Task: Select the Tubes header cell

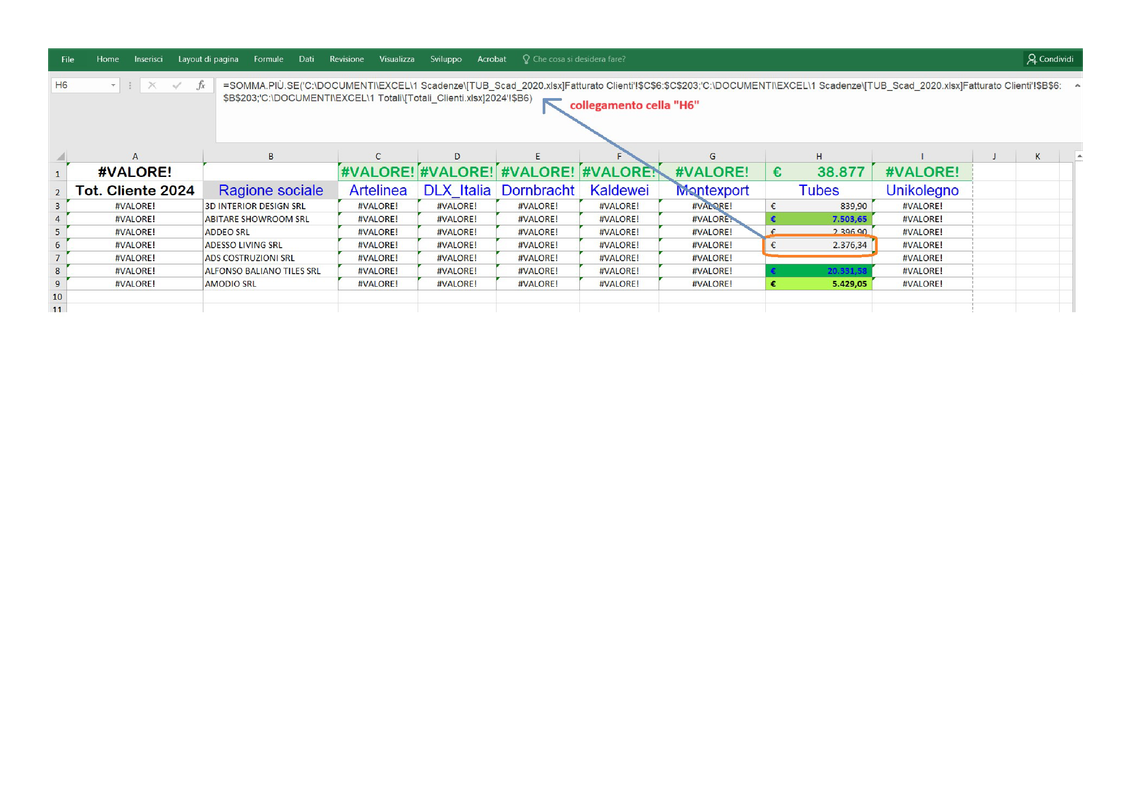Action: (819, 190)
